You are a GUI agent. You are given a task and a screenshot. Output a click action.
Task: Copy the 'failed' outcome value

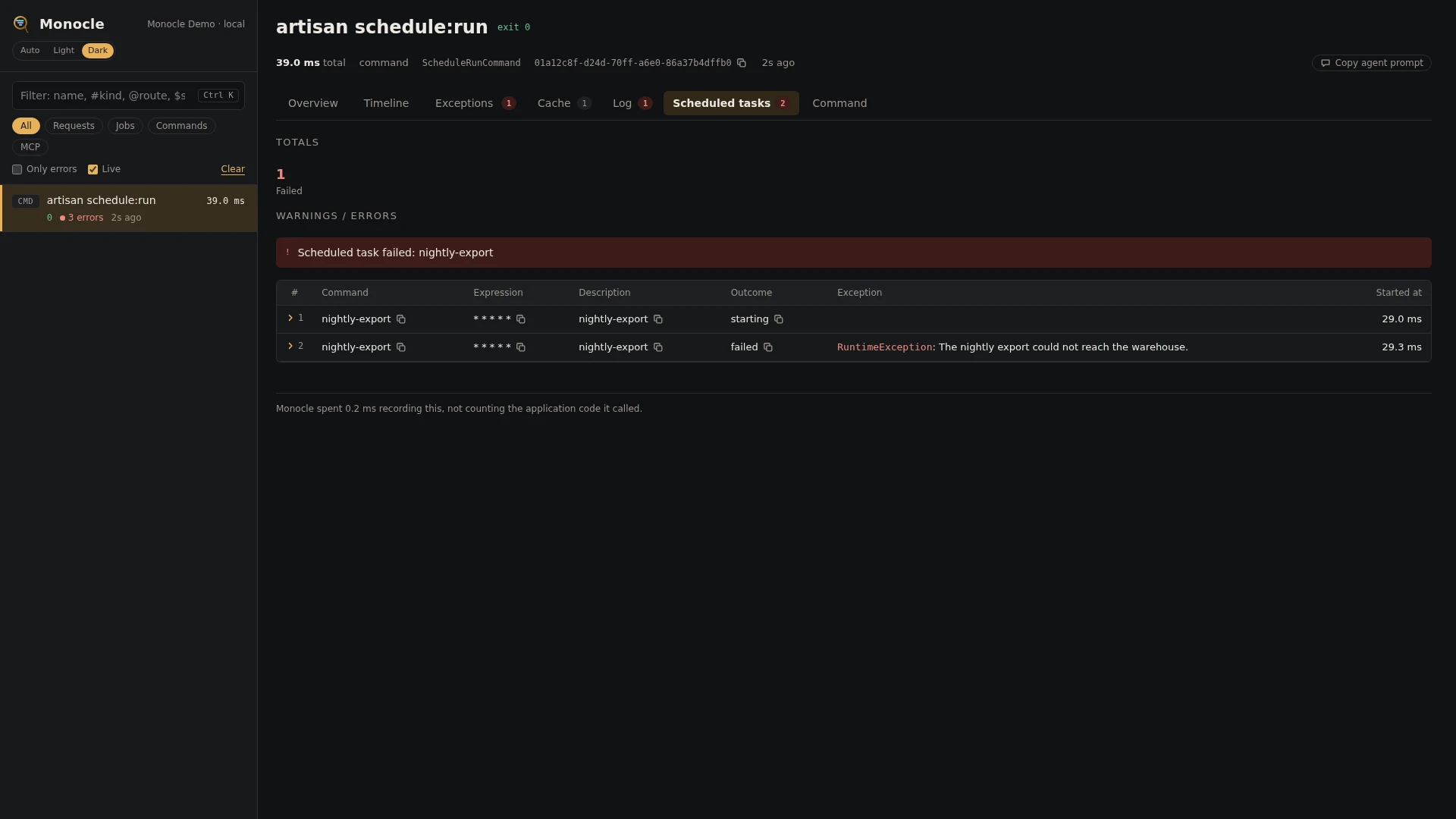pos(768,347)
